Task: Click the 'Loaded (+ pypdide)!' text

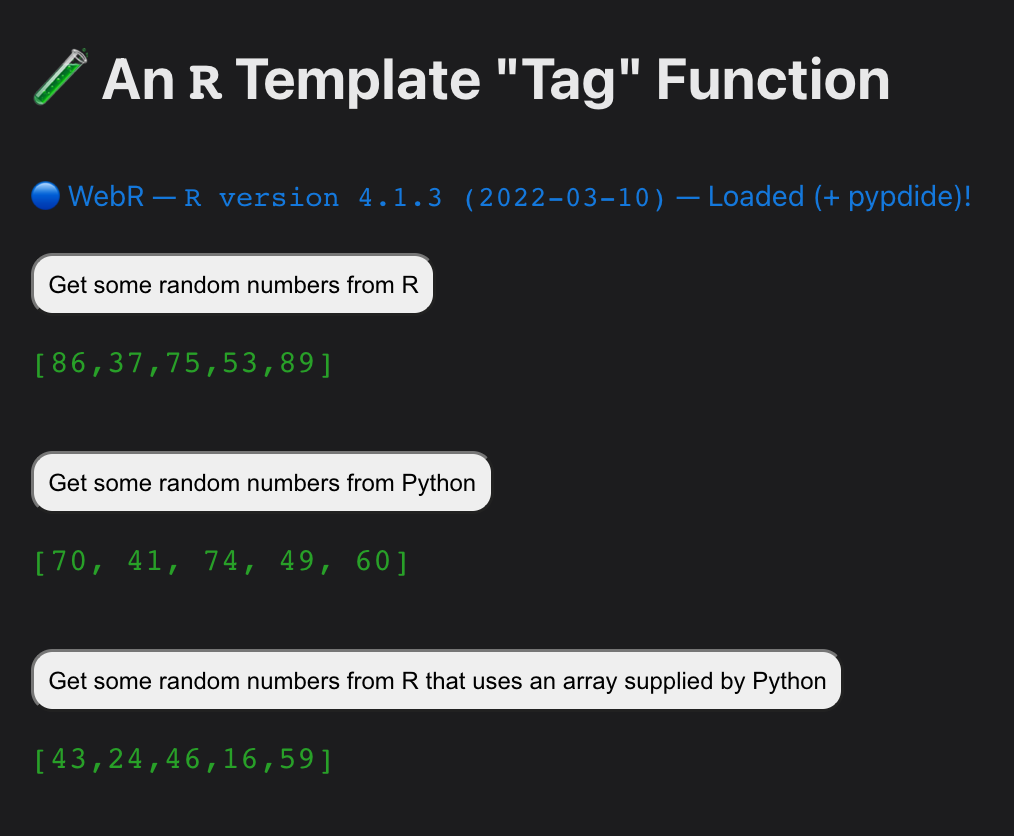Action: [839, 197]
